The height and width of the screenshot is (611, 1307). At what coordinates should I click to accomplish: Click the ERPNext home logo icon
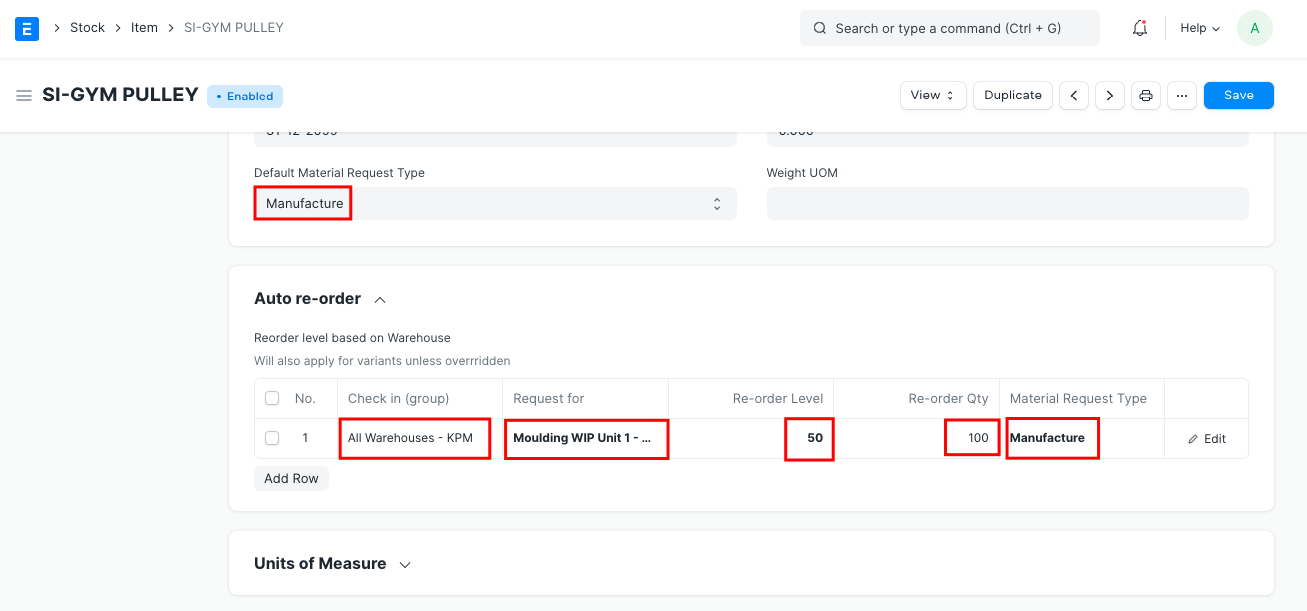tap(27, 28)
